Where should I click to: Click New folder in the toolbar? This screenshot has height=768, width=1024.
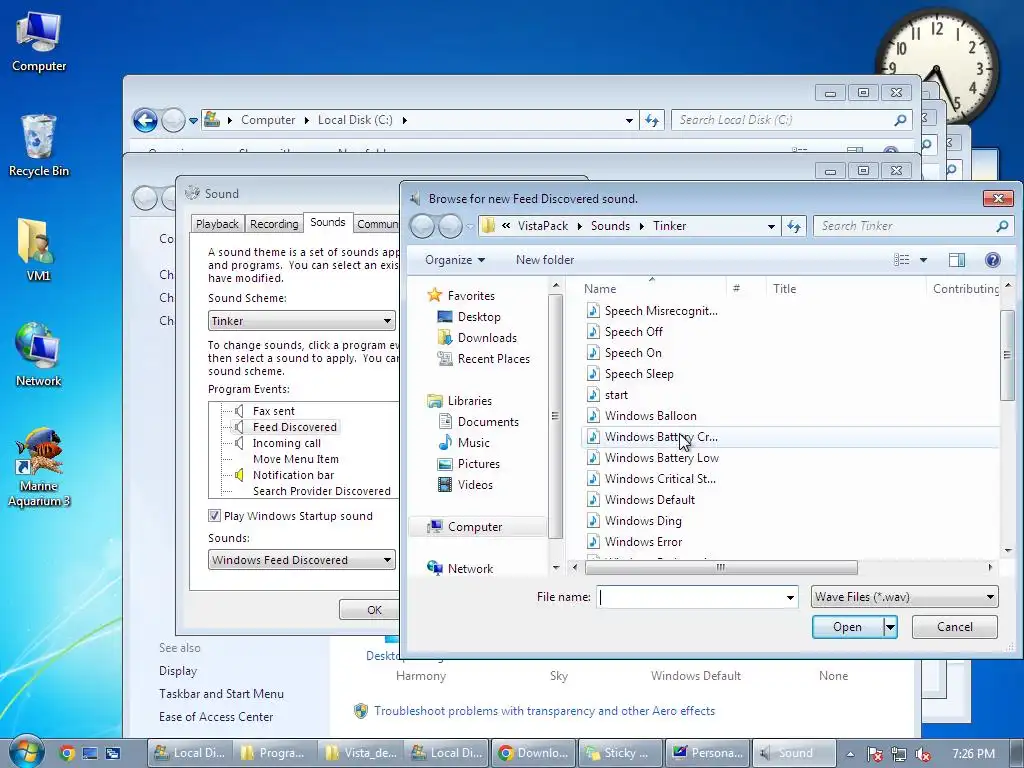545,260
